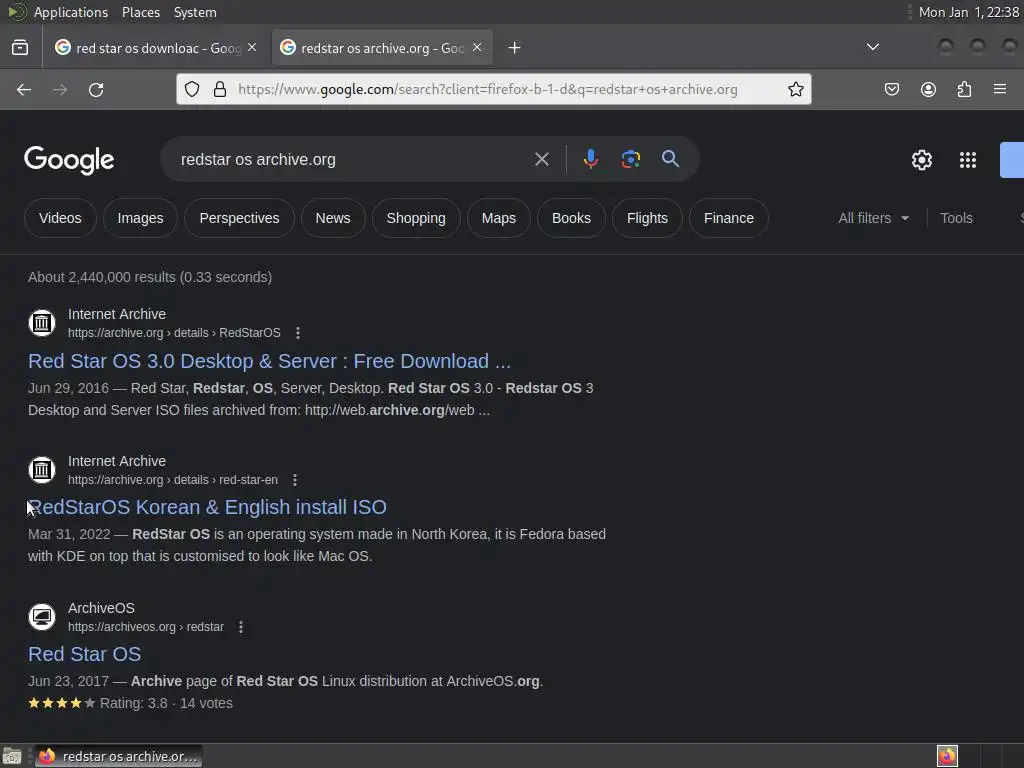Open the Applications menu
Image resolution: width=1024 pixels, height=768 pixels.
[71, 12]
